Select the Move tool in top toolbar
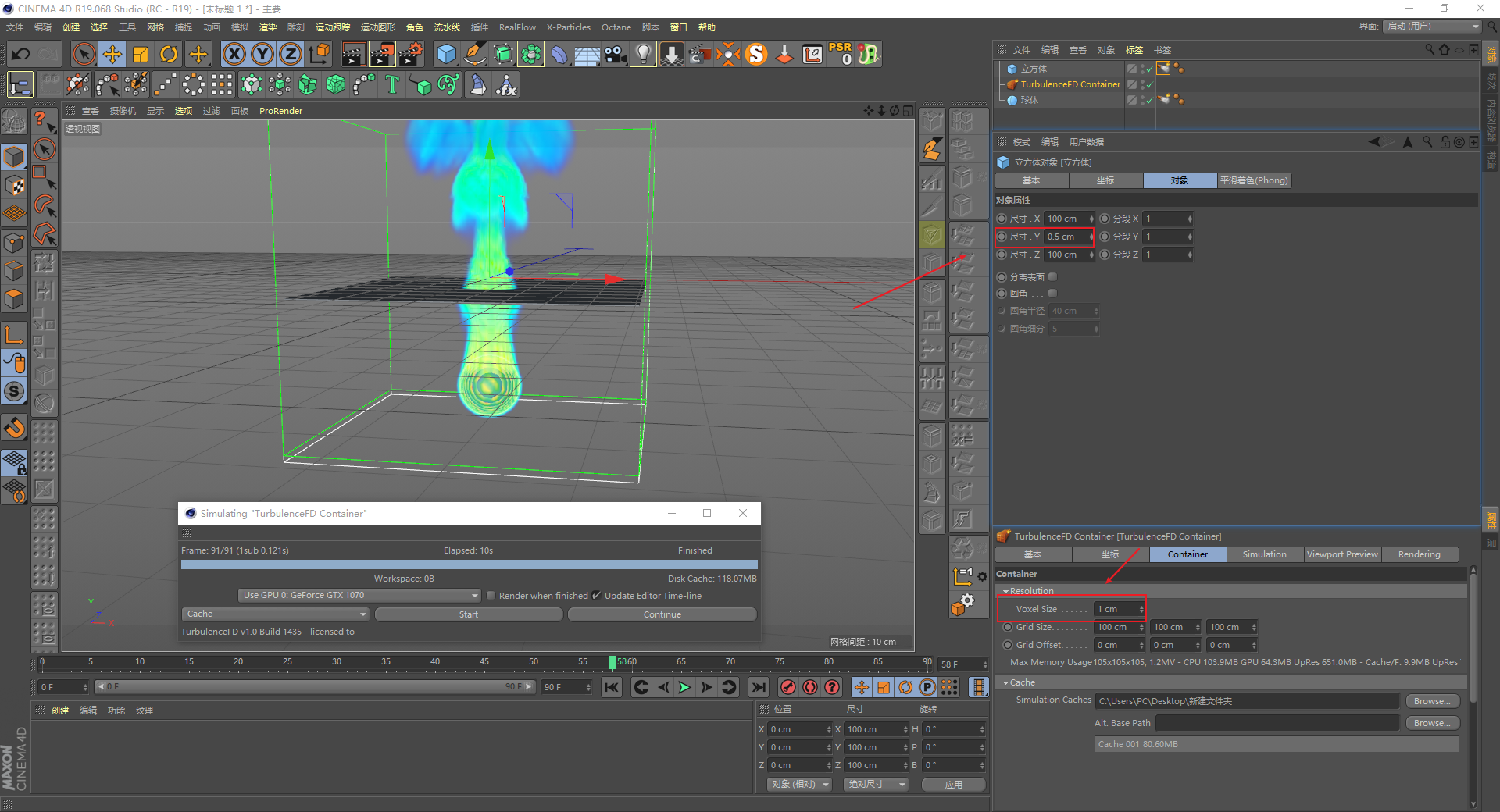Viewport: 1500px width, 812px height. coord(112,54)
